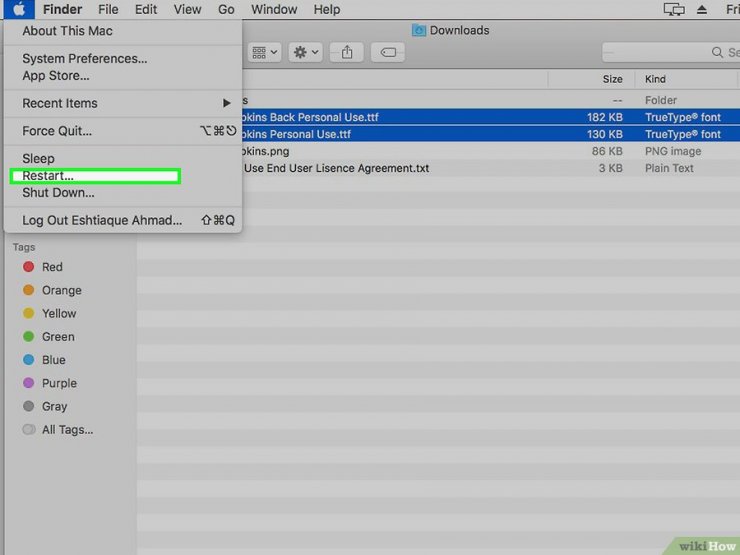Click the AirPlay display icon in menu bar

[674, 9]
